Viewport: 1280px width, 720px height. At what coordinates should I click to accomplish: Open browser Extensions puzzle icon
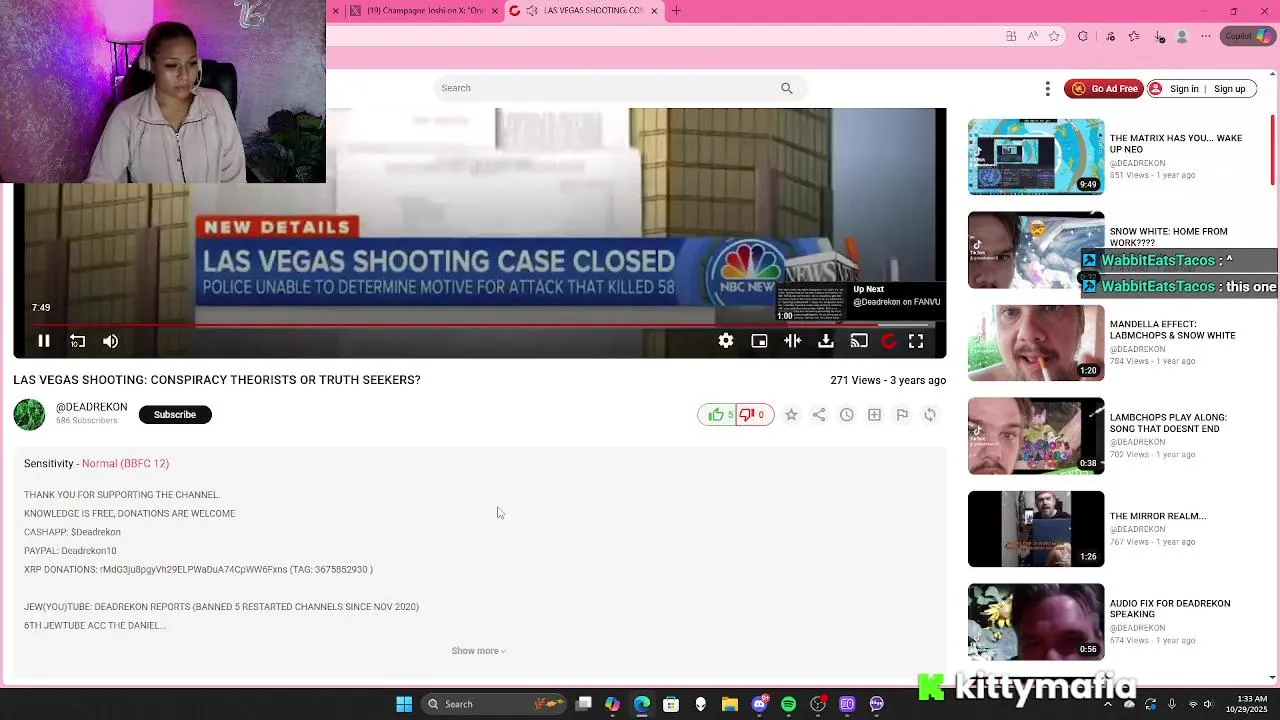coord(1082,37)
